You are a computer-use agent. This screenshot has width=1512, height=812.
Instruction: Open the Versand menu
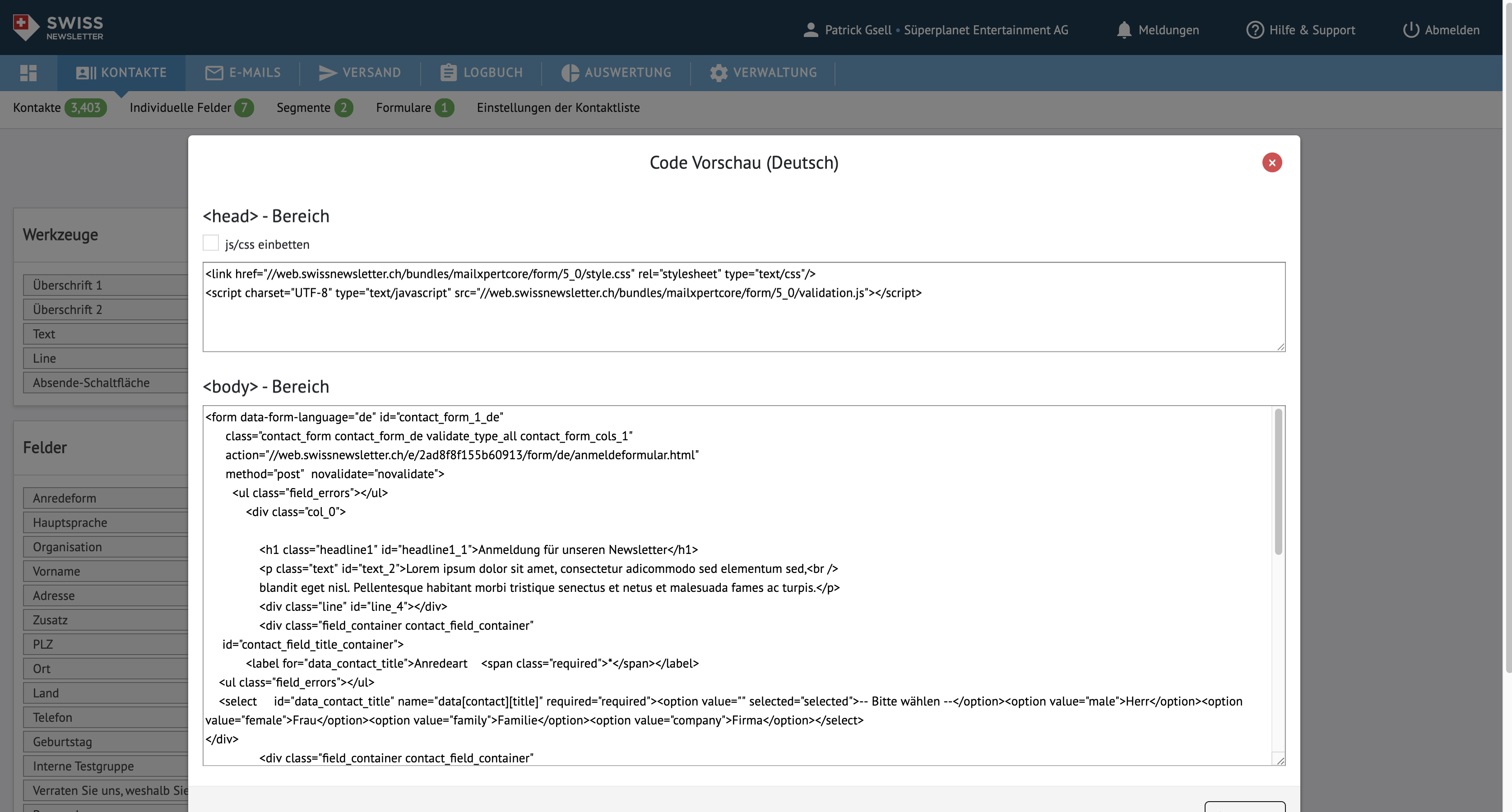[360, 73]
